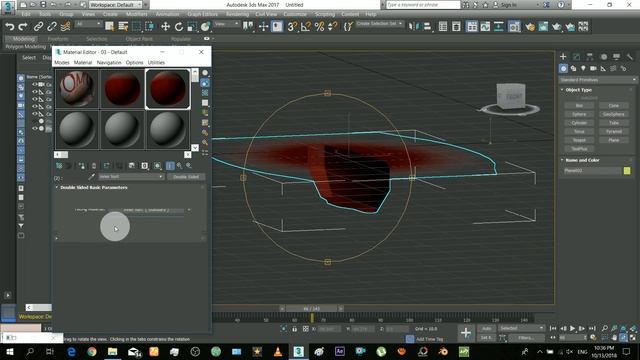The height and width of the screenshot is (360, 640).
Task: Activate the Select and Move tool
Action: point(165,27)
